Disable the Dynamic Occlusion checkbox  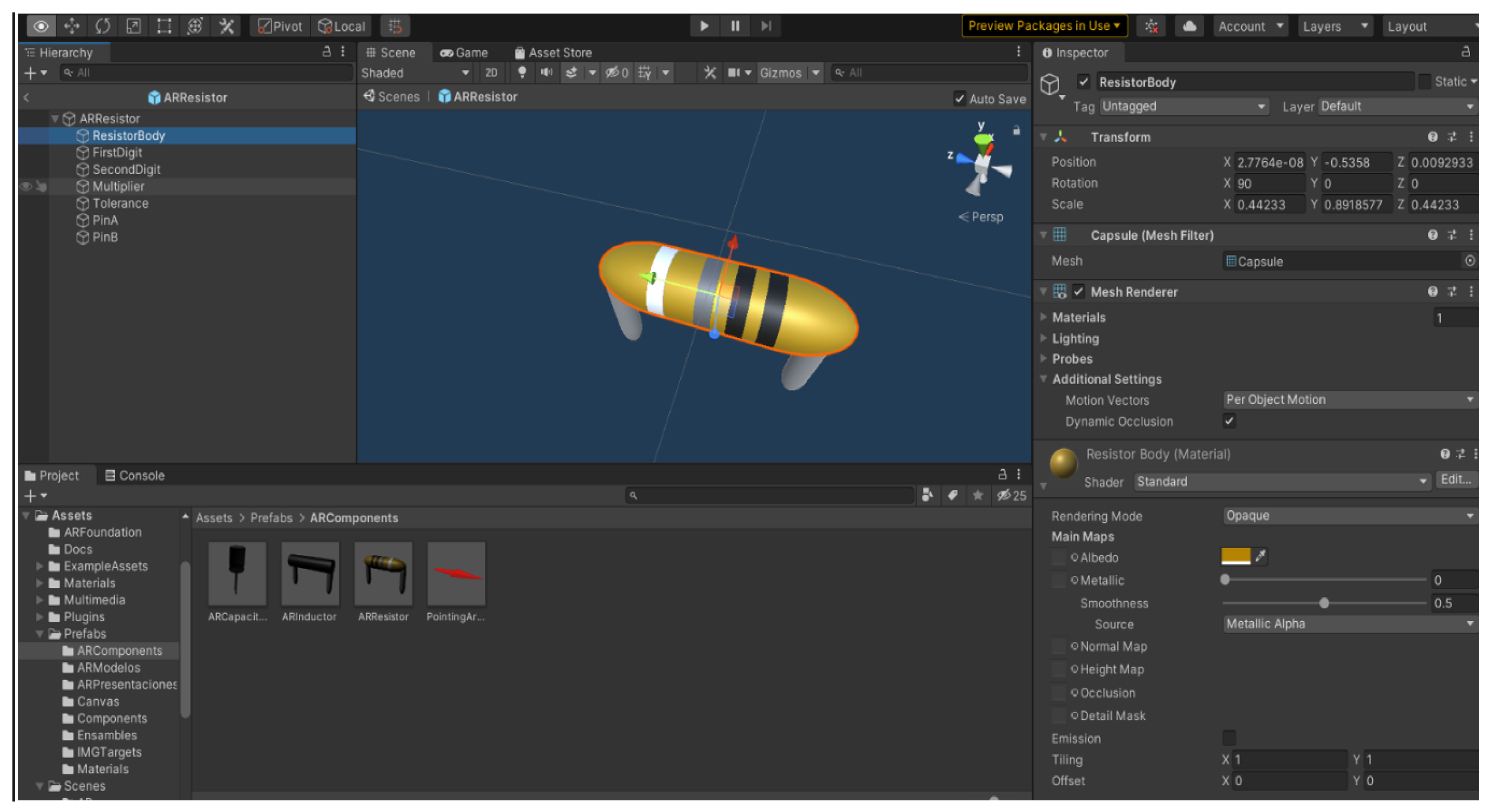click(x=1229, y=421)
